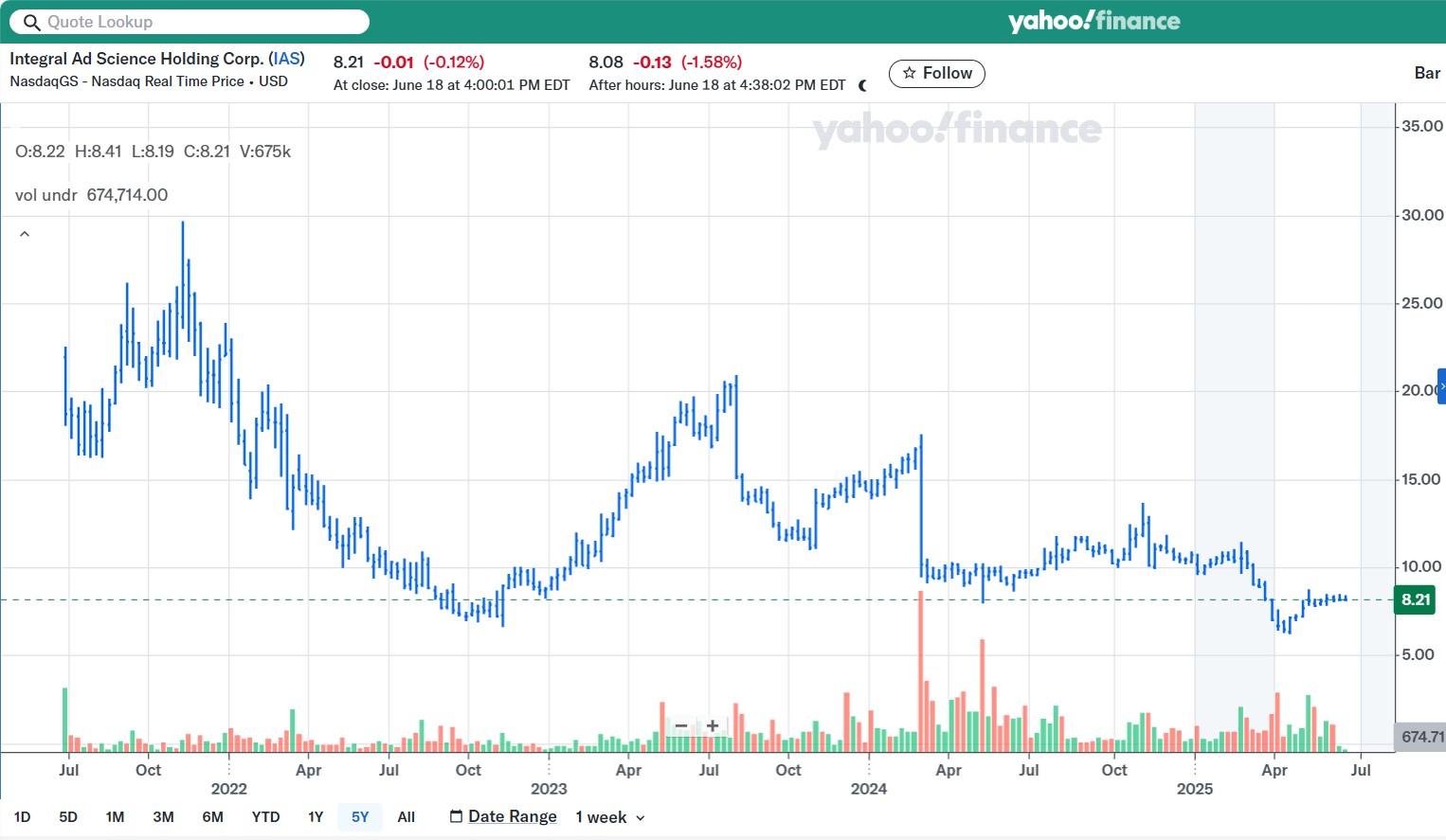Focus the Quote Lookup search field
Image resolution: width=1446 pixels, height=840 pixels.
click(199, 22)
